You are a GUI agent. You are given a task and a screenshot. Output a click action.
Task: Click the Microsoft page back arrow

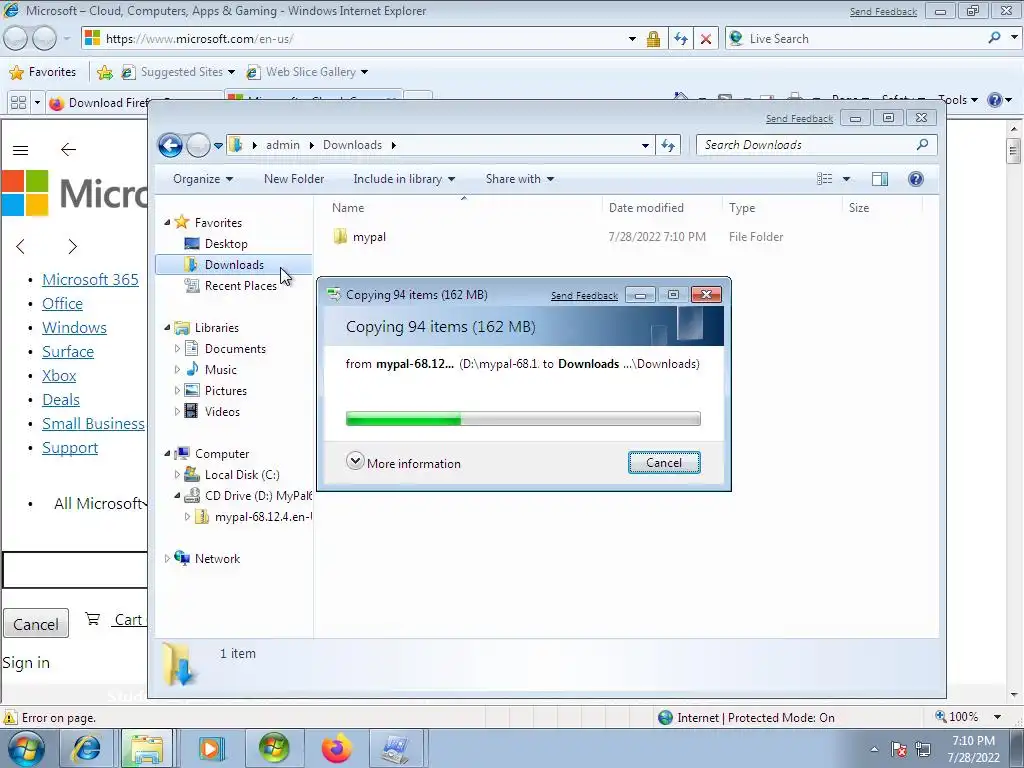pyautogui.click(x=68, y=150)
